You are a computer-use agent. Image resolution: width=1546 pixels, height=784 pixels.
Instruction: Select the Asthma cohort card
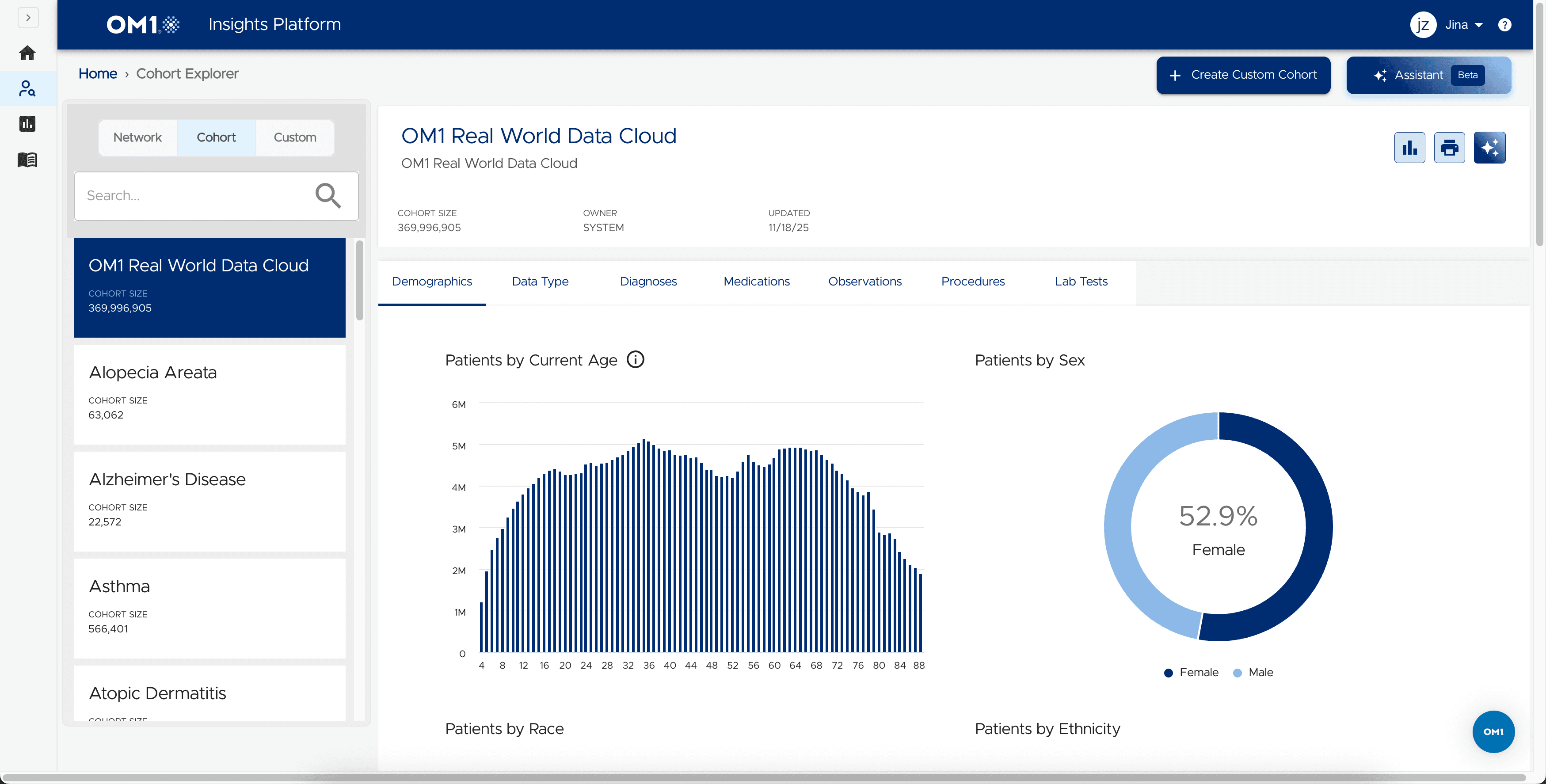click(209, 609)
